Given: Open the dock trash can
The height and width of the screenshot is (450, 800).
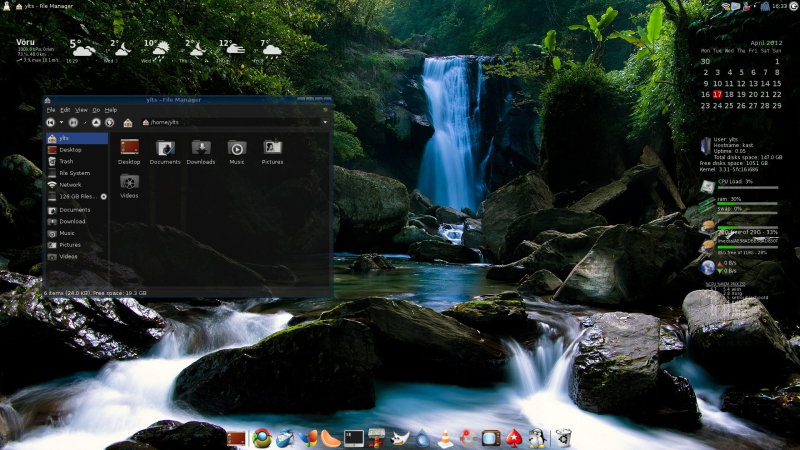Looking at the screenshot, I should [x=563, y=438].
